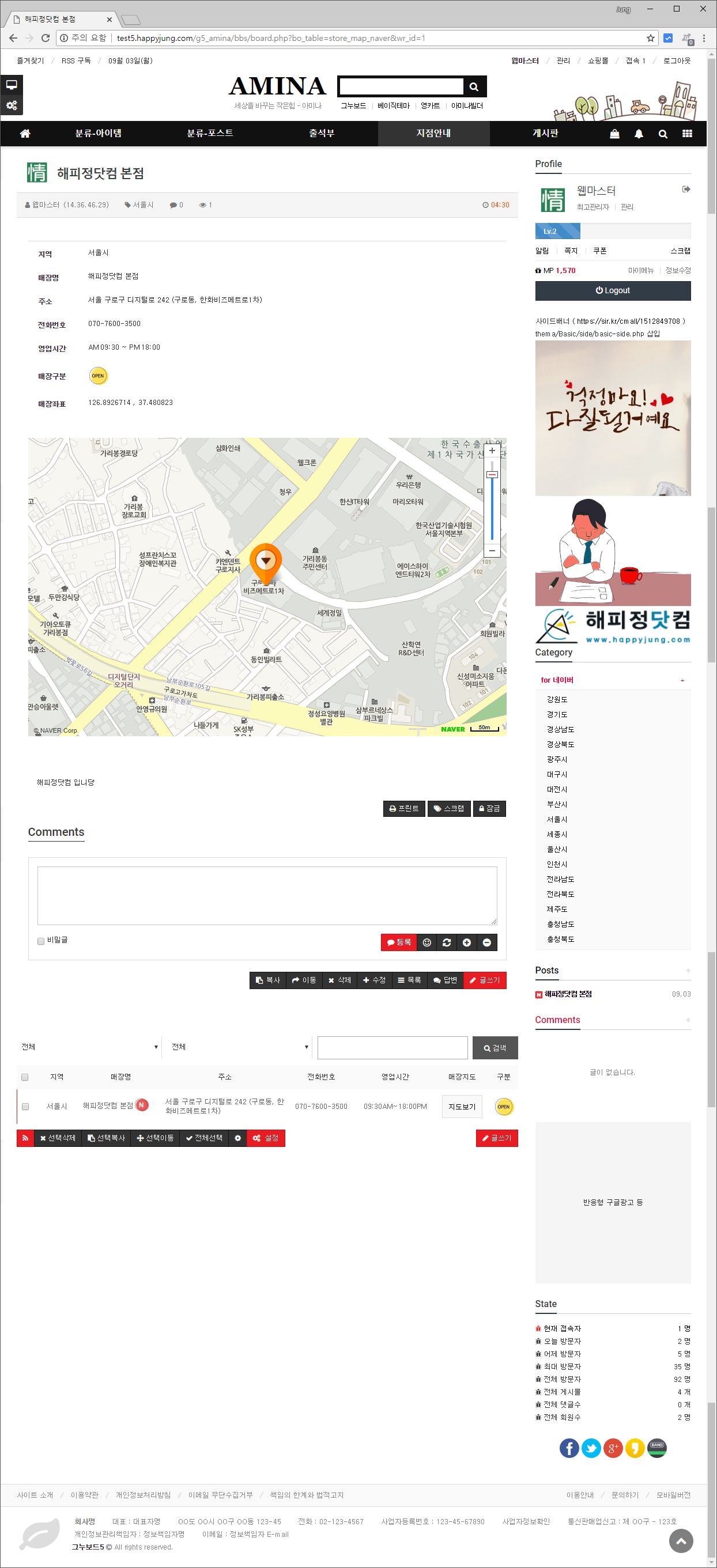Open the 로그아웃 link in the top bar
The image size is (717, 1568).
click(x=677, y=61)
